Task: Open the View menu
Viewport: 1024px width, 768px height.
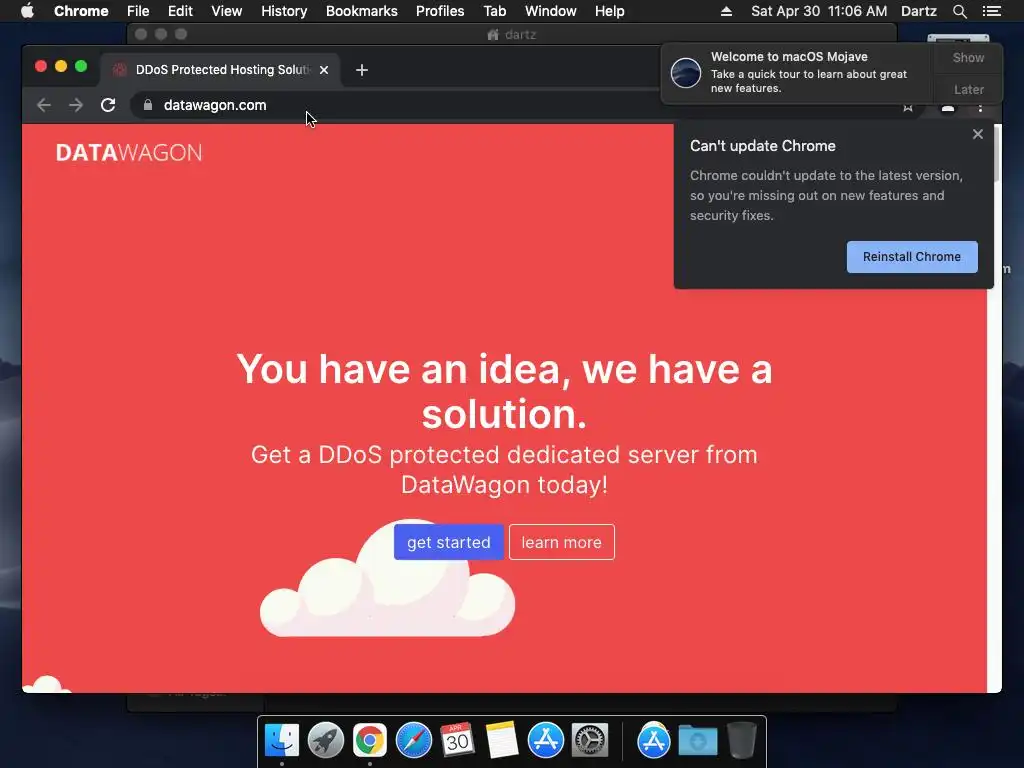Action: point(227,11)
